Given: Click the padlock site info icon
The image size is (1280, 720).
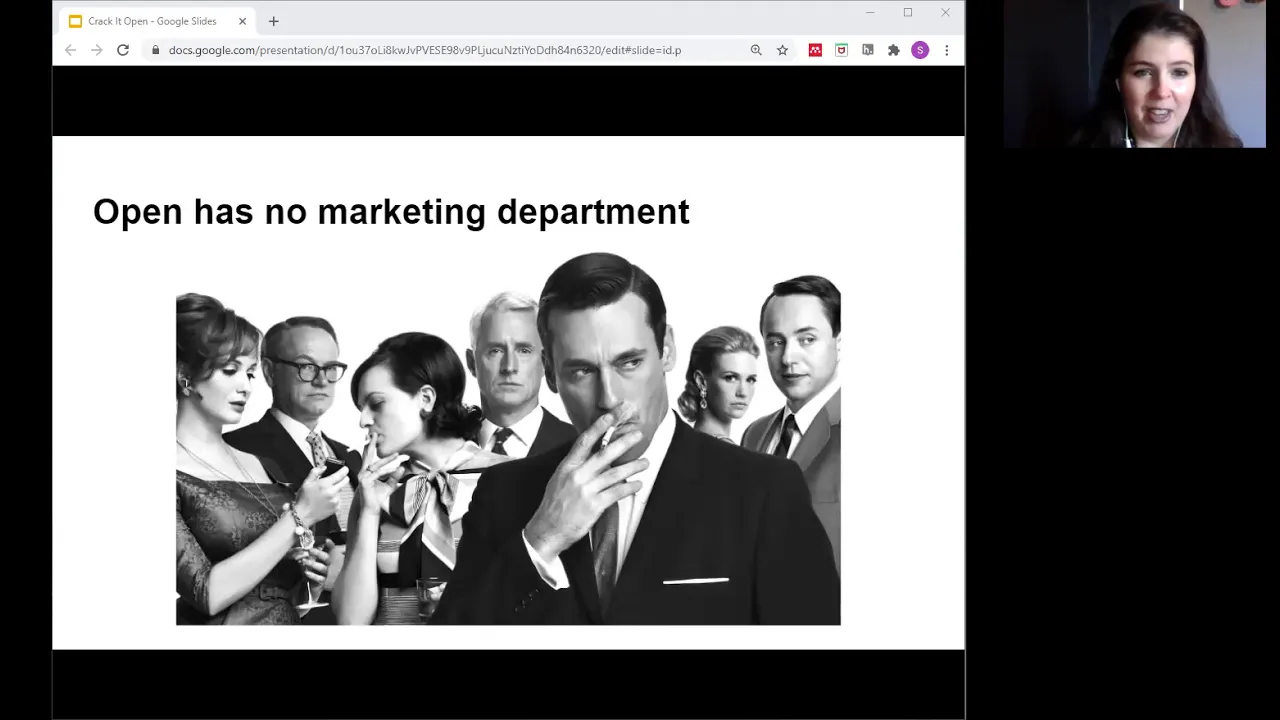Looking at the screenshot, I should pyautogui.click(x=155, y=50).
